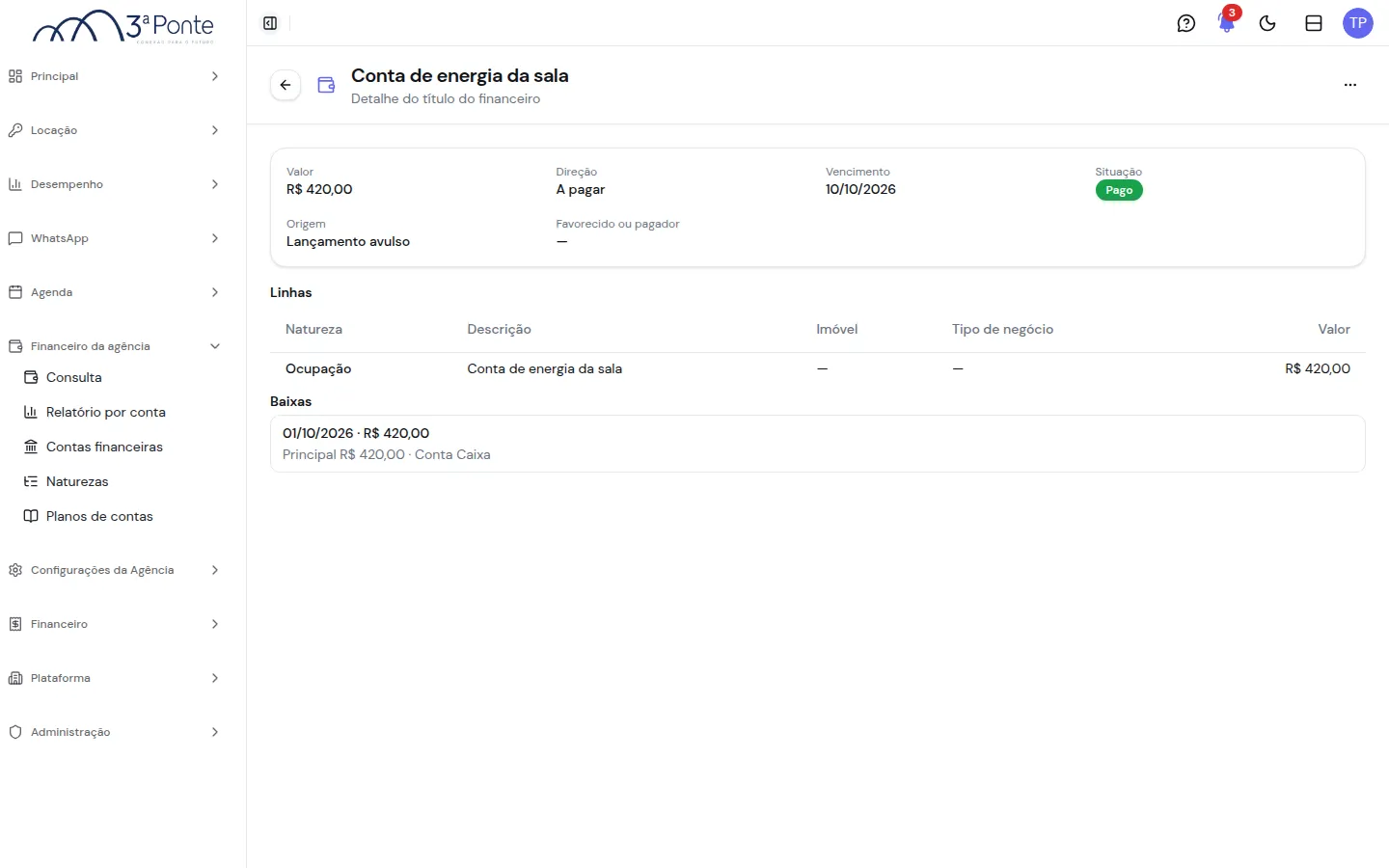Click the Naturezas tree icon
This screenshot has height=868, width=1389.
[x=31, y=481]
